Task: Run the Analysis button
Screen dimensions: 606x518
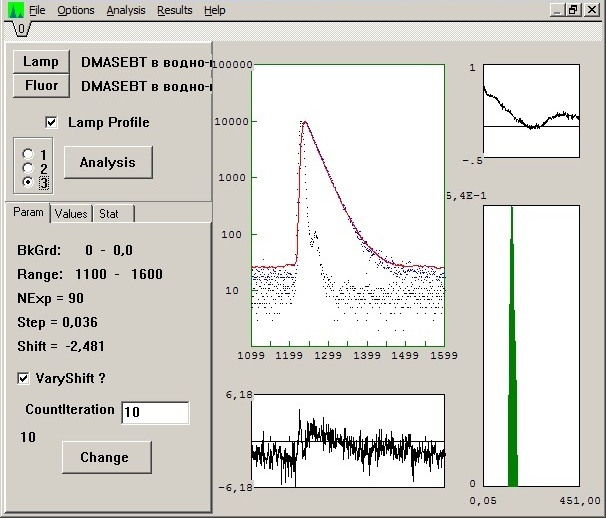Action: pyautogui.click(x=108, y=162)
